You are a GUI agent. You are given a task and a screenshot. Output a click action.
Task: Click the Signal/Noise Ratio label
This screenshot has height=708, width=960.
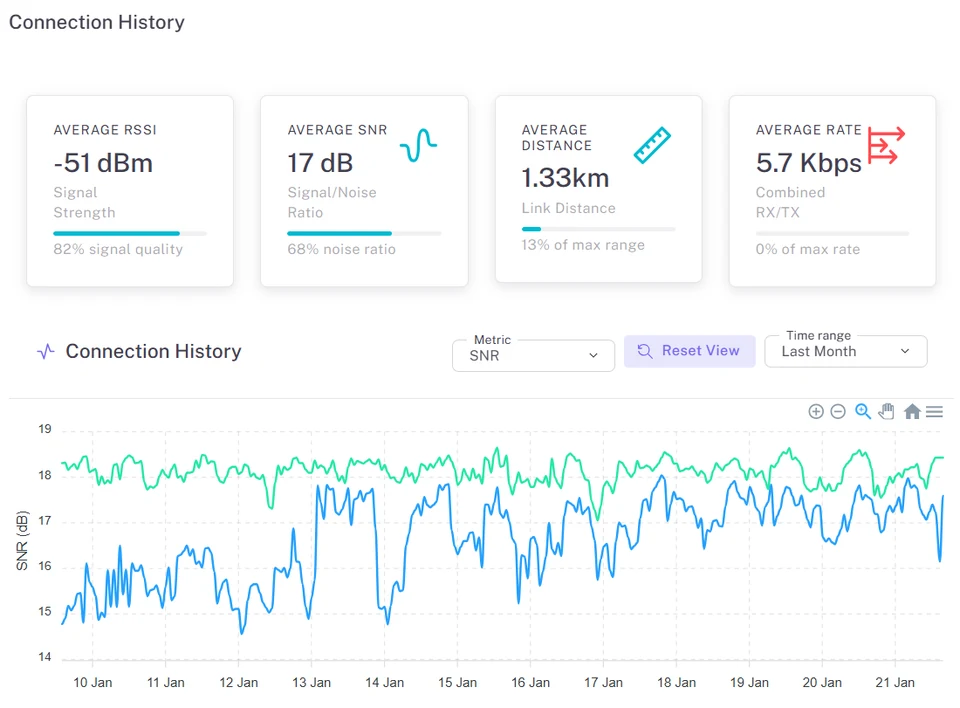pyautogui.click(x=332, y=202)
